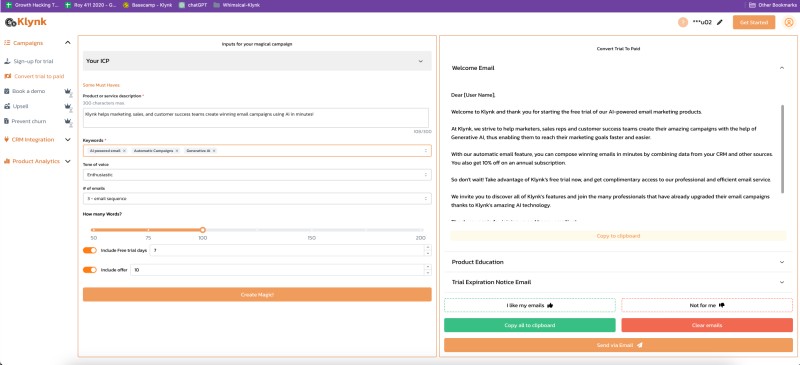The width and height of the screenshot is (800, 365).
Task: Collapse the Campaigns sidebar section
Action: [x=68, y=43]
